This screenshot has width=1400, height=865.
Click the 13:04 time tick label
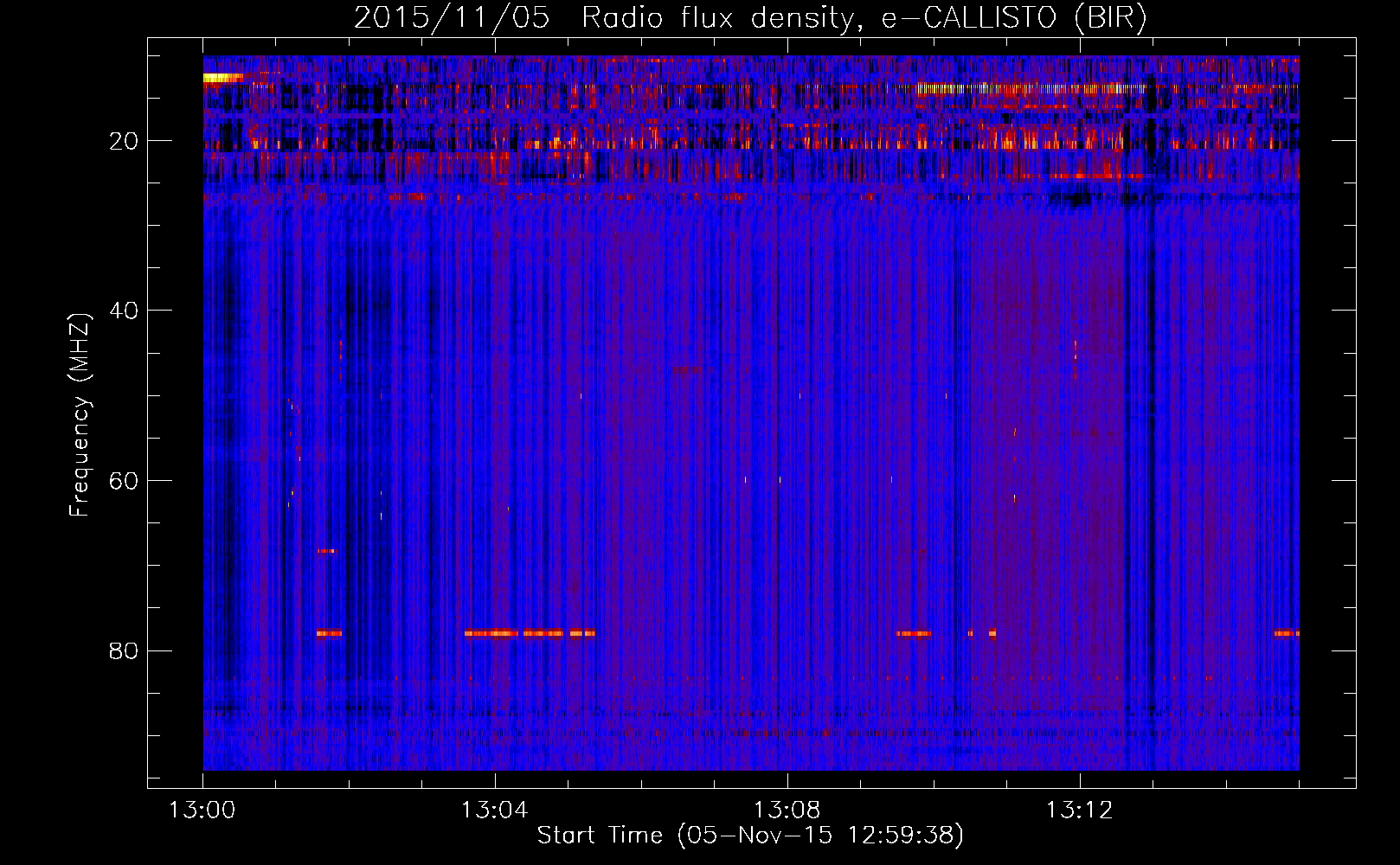[x=494, y=811]
